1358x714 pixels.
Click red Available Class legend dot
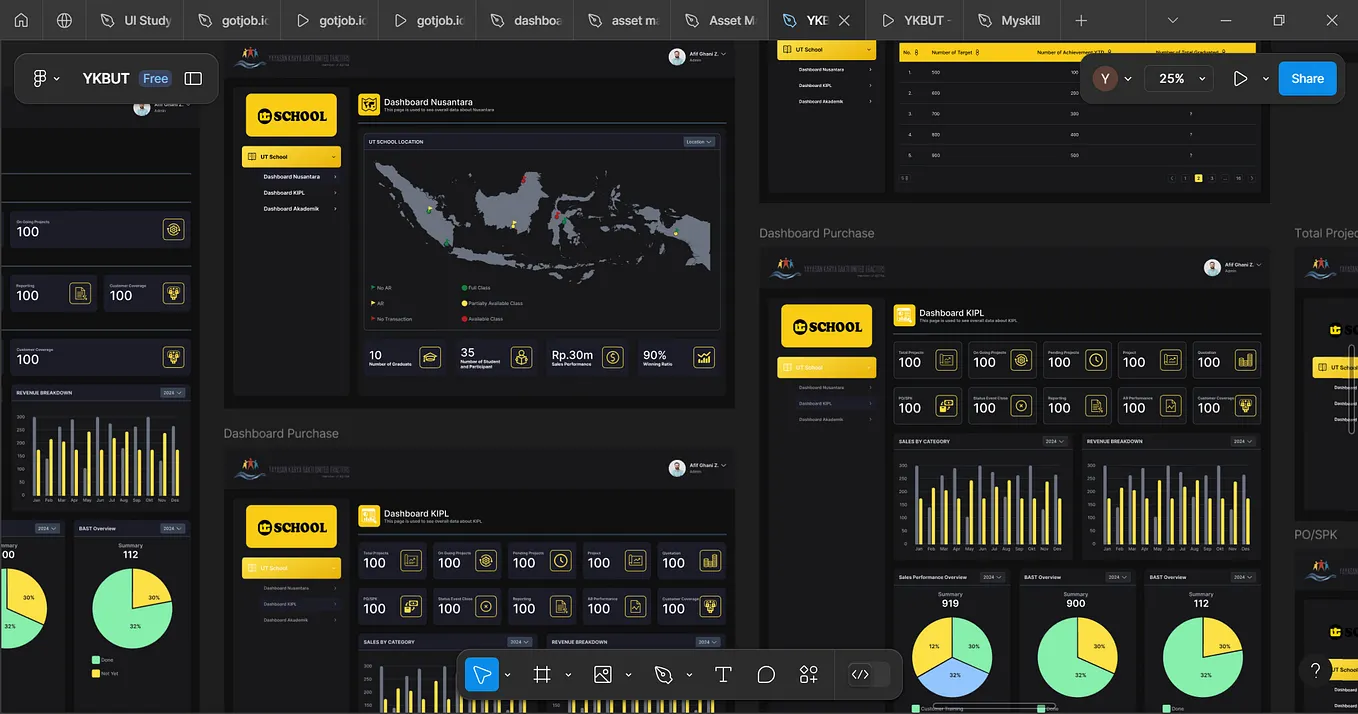tap(464, 319)
